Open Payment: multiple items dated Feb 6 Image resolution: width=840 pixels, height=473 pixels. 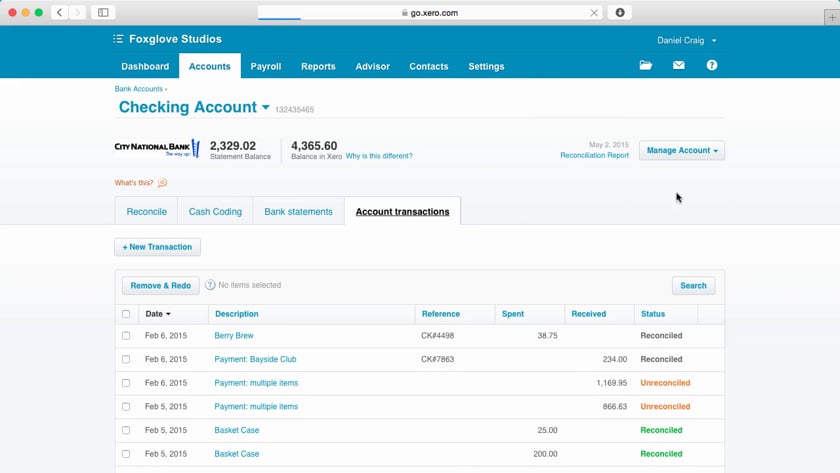256,383
